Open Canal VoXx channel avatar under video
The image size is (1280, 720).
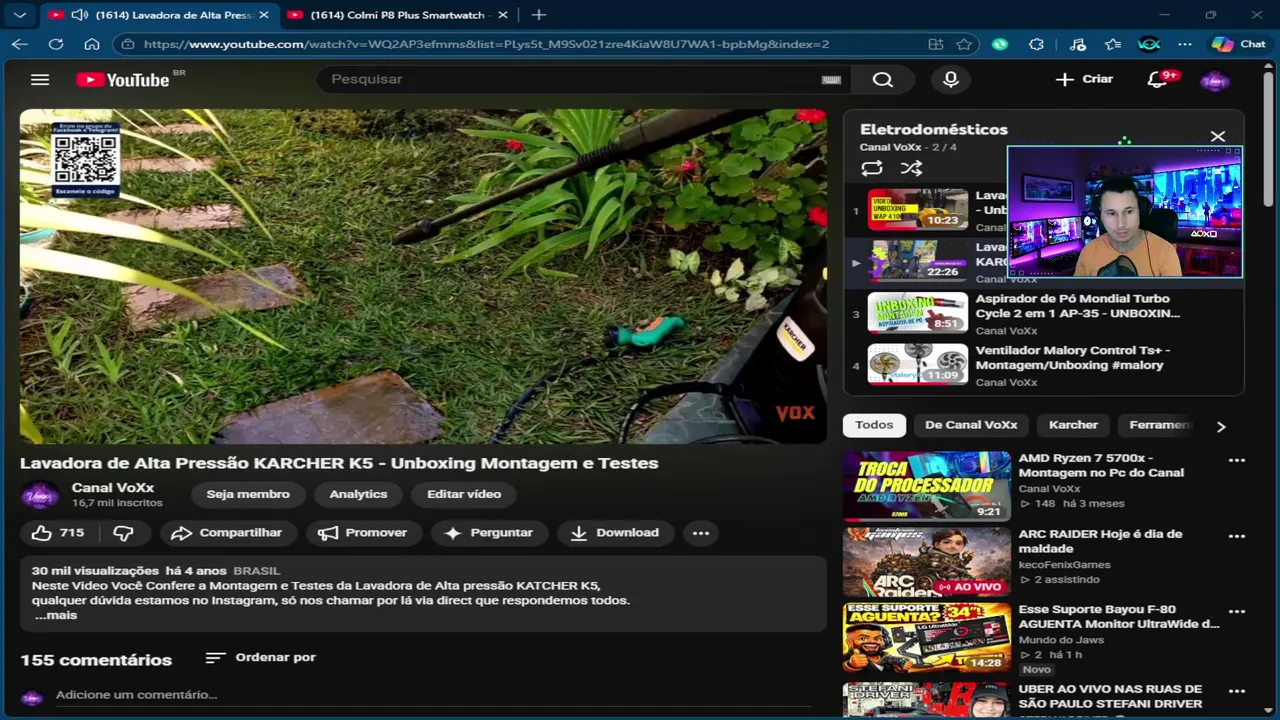tap(39, 495)
